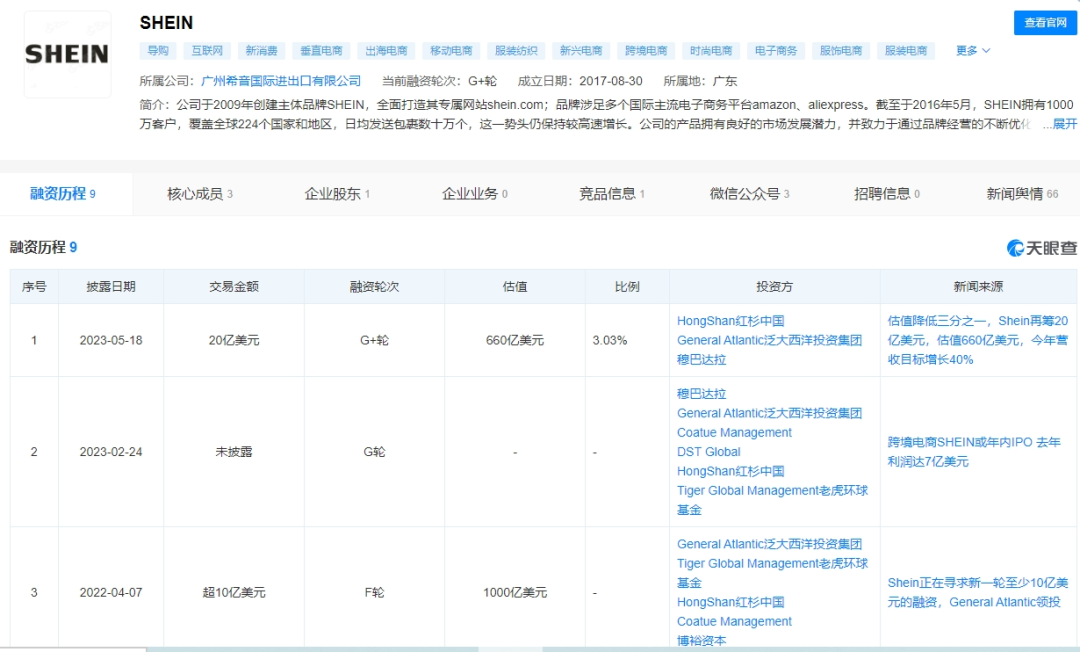Click the 超10亿美元 amount cell
The image size is (1080, 652).
(233, 592)
